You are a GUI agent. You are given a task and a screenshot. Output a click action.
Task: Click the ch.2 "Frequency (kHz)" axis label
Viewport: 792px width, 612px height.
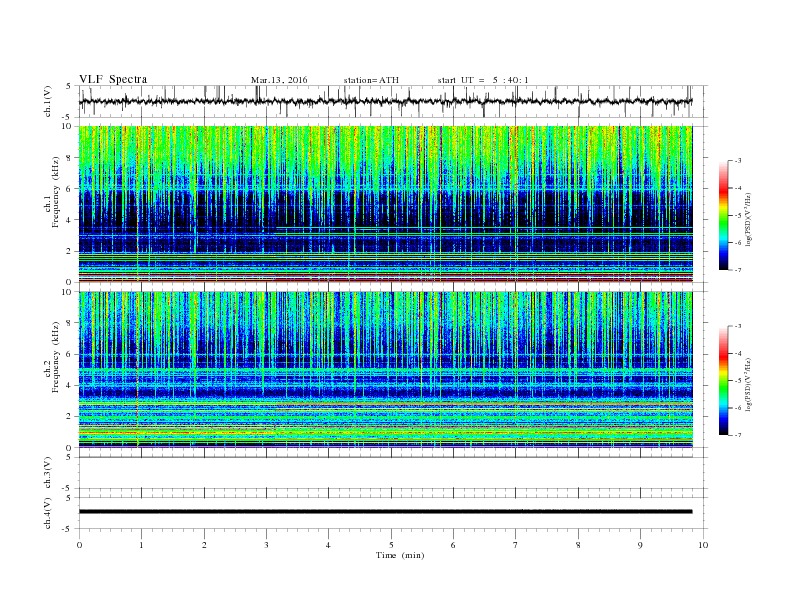click(x=56, y=356)
